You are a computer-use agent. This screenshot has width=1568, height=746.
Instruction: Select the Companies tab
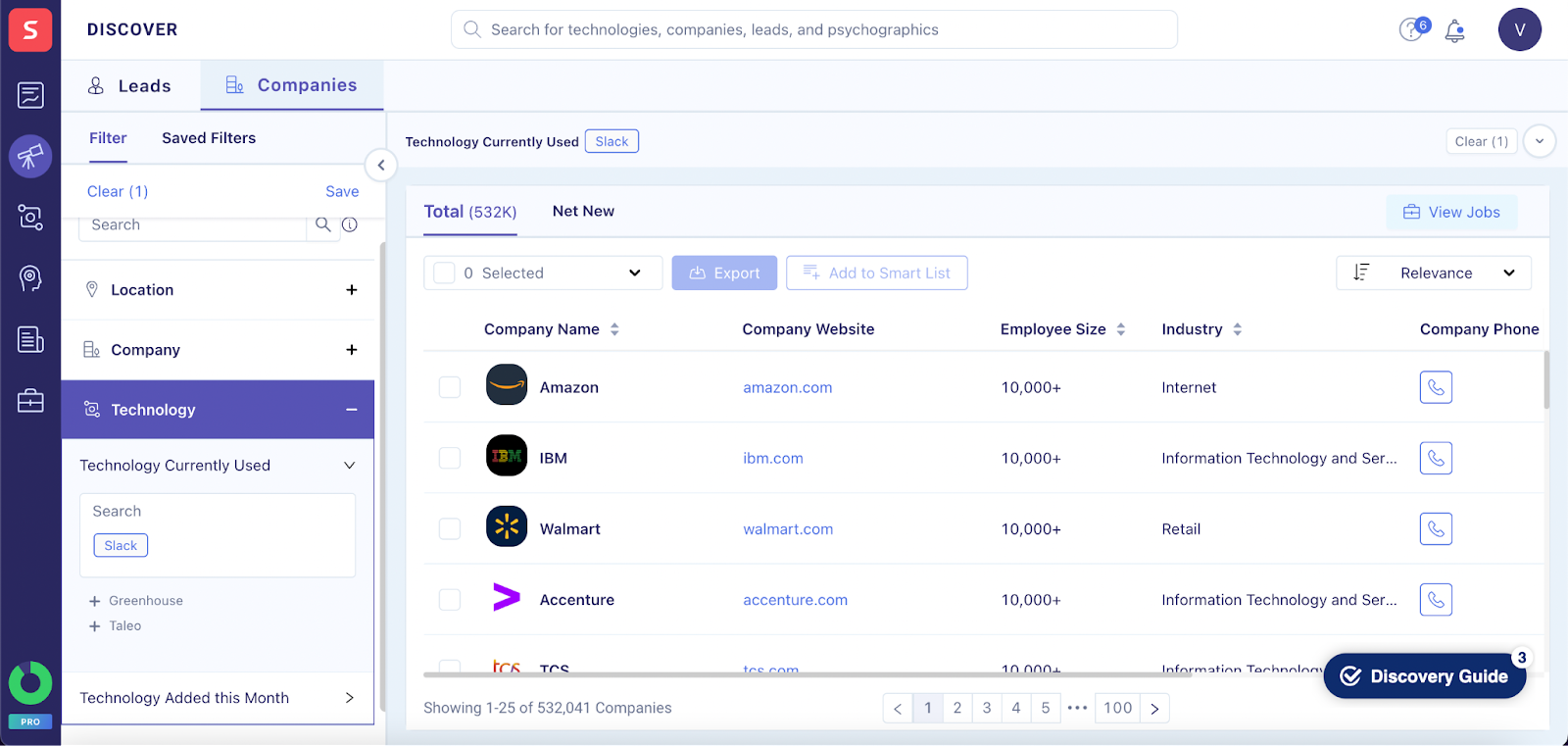click(292, 85)
